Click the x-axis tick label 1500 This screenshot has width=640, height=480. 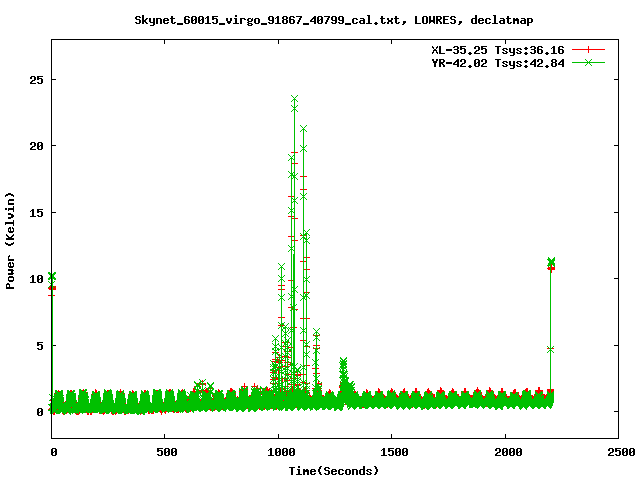(394, 452)
